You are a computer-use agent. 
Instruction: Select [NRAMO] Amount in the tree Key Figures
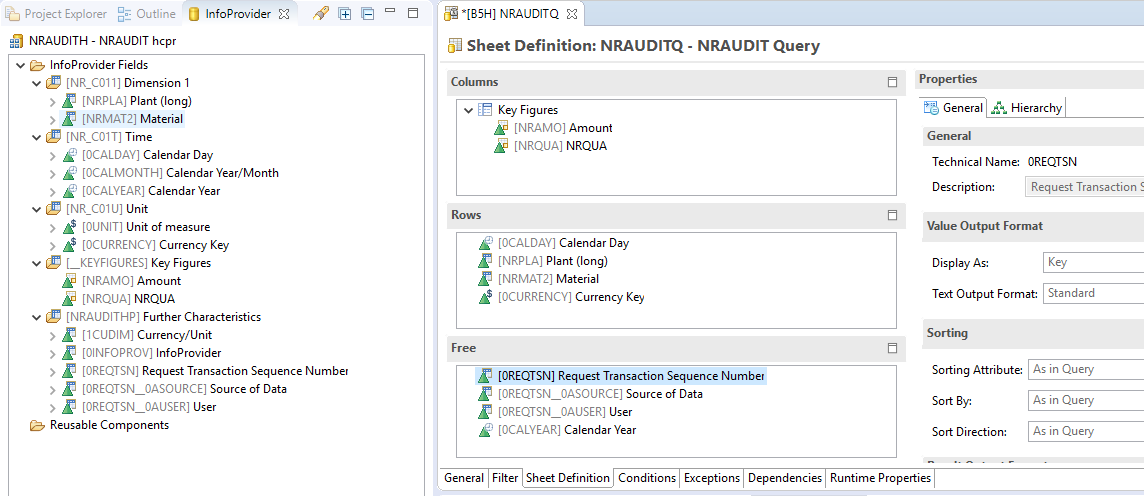(131, 281)
